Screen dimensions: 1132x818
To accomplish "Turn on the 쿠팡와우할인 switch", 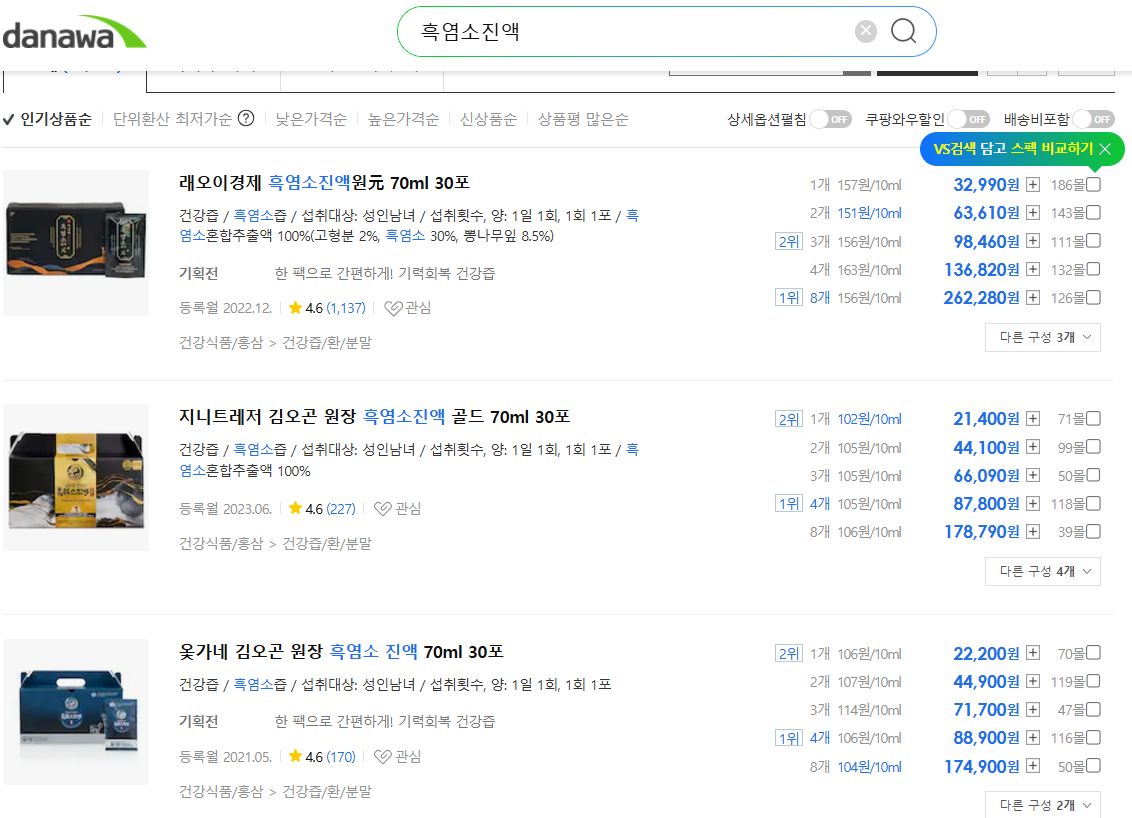I will [968, 118].
